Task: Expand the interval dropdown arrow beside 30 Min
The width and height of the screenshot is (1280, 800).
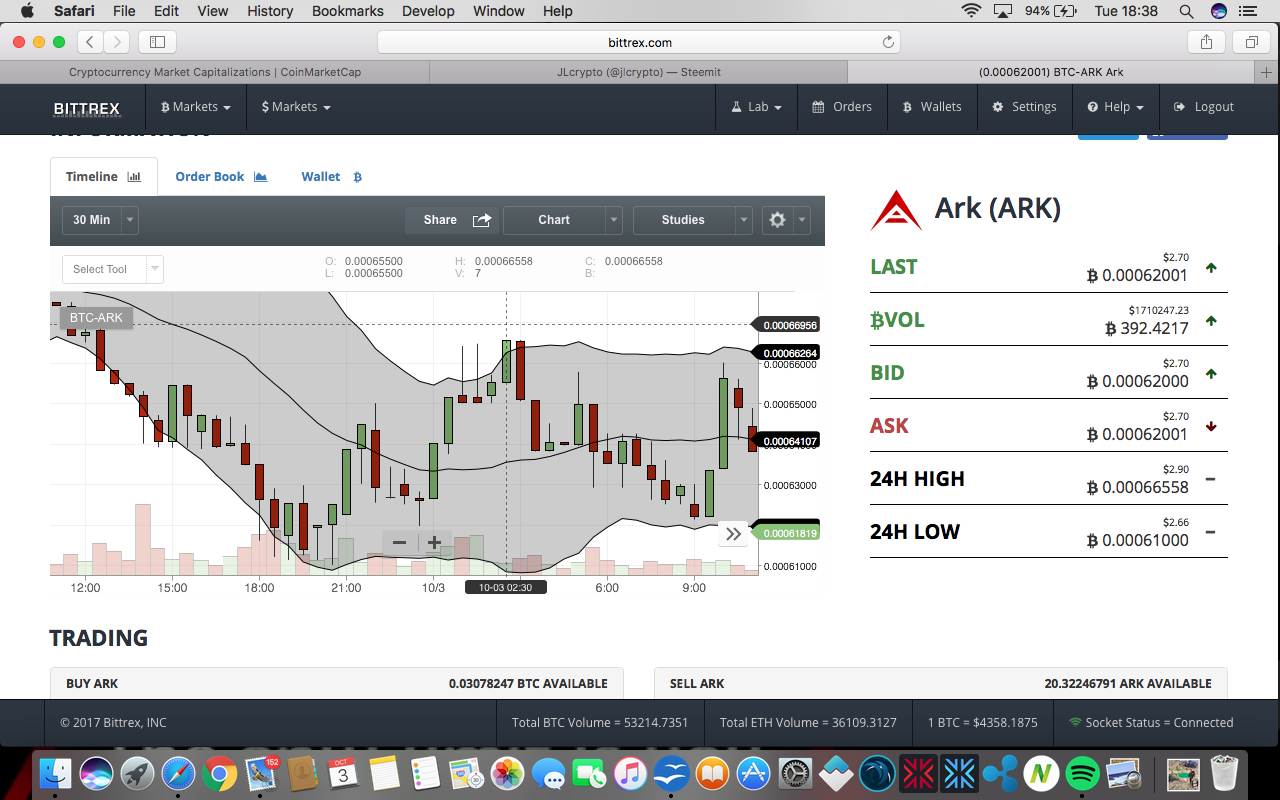Action: (131, 220)
